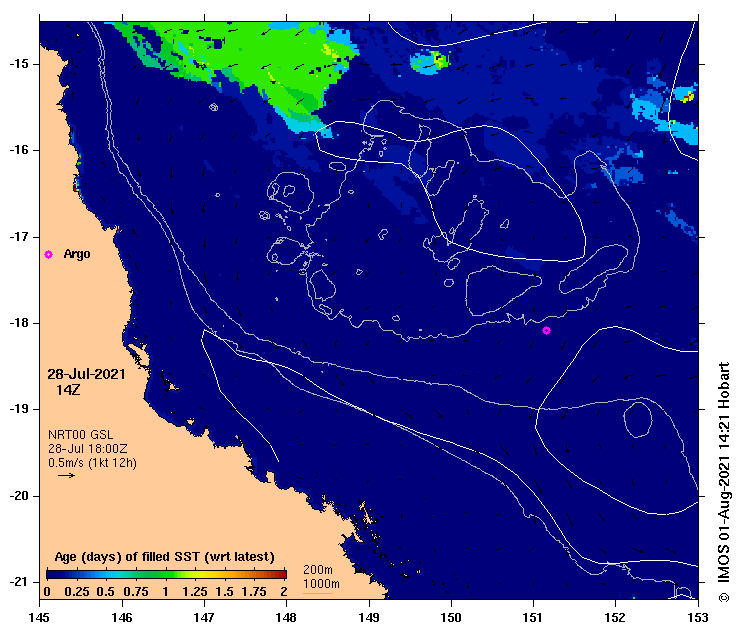741x634 pixels.
Task: Click the magenta Argo float marker near 151E
Action: [x=546, y=330]
